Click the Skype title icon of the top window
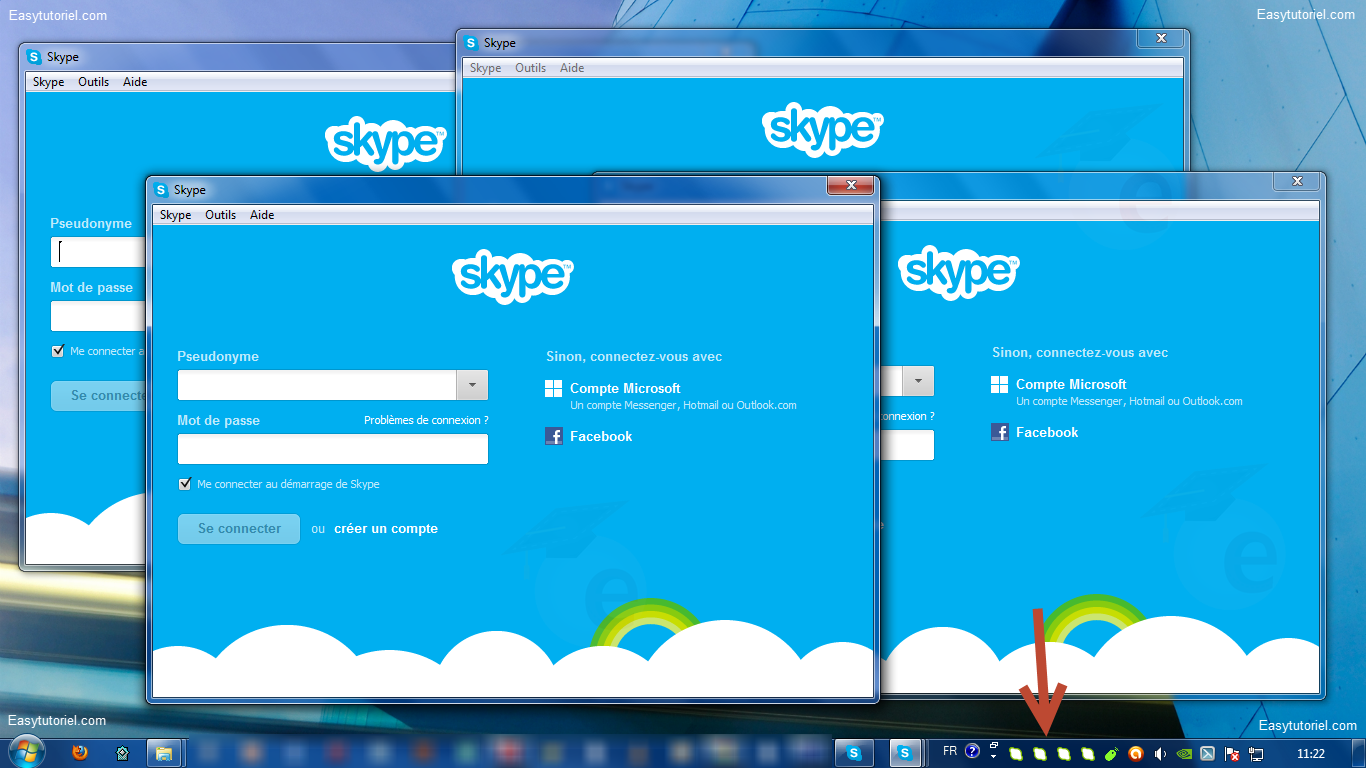 (471, 43)
